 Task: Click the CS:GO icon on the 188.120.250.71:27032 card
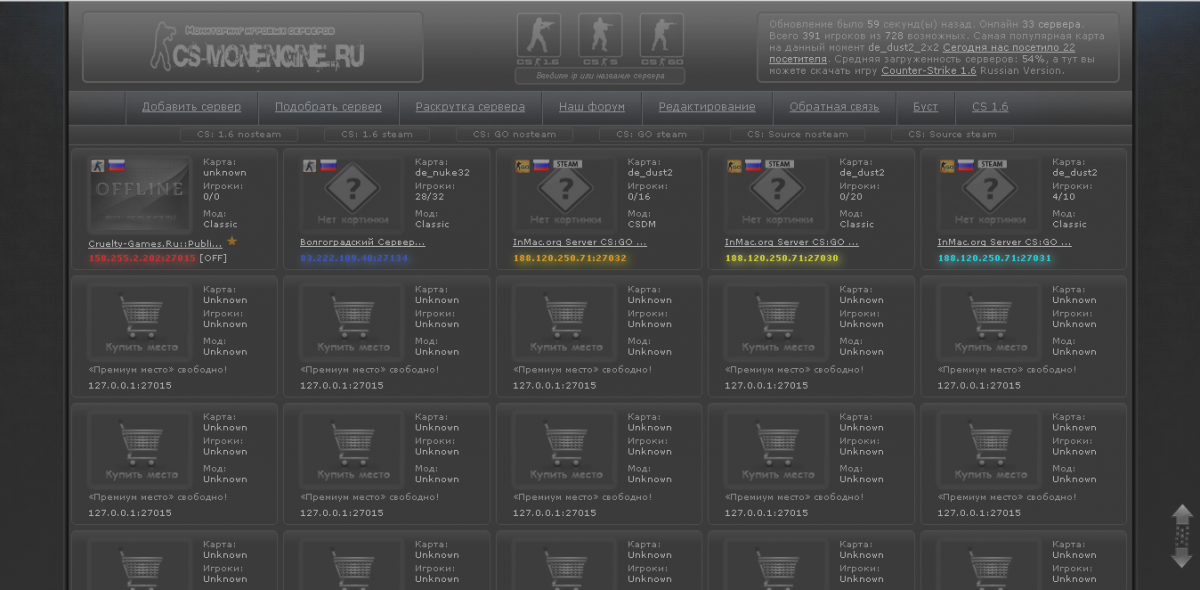(x=522, y=165)
